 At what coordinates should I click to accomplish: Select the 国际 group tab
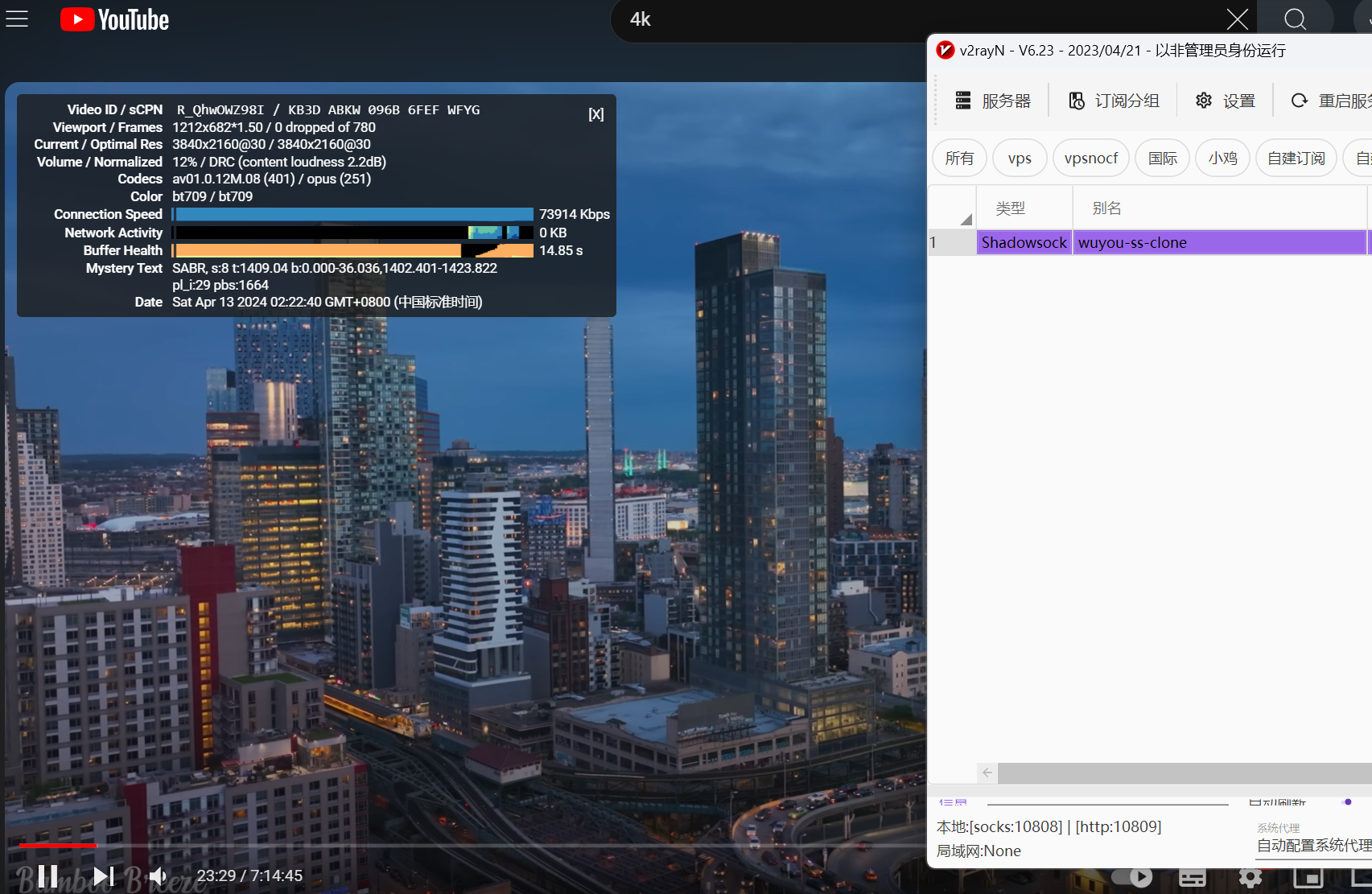tap(1162, 158)
